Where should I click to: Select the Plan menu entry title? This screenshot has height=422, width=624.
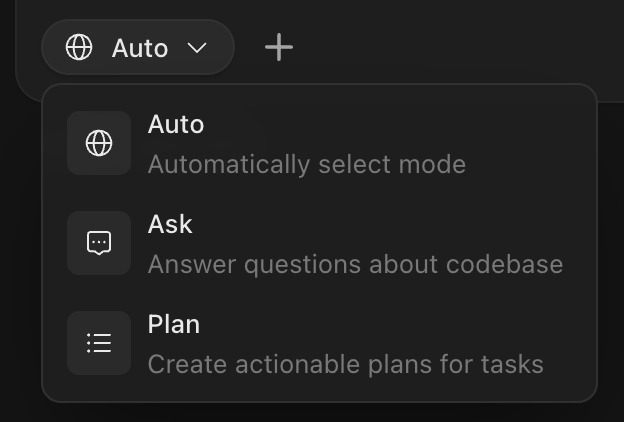(x=174, y=325)
